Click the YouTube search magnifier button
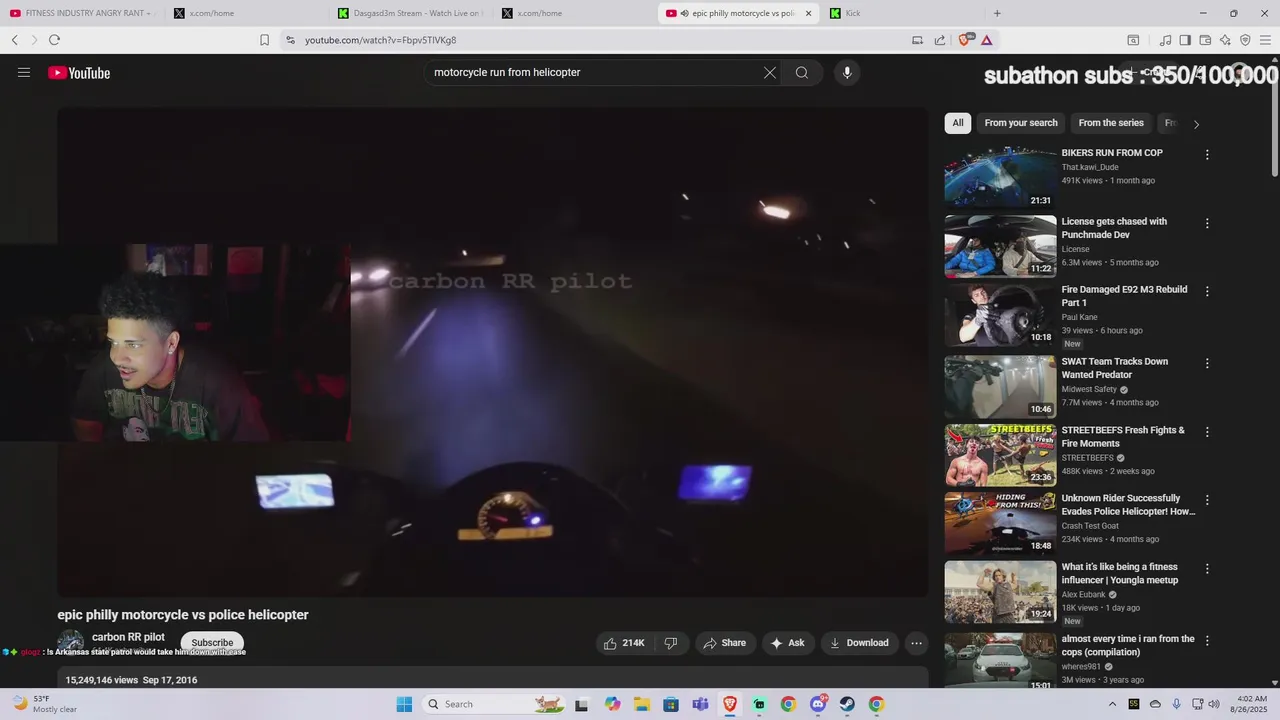Screen dimensions: 1280x720 click(x=802, y=72)
